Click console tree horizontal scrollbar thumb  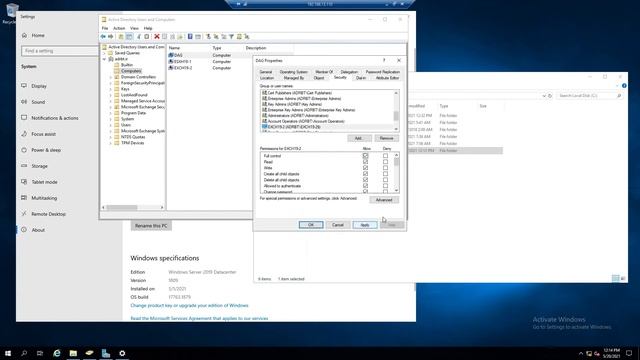[x=122, y=208]
